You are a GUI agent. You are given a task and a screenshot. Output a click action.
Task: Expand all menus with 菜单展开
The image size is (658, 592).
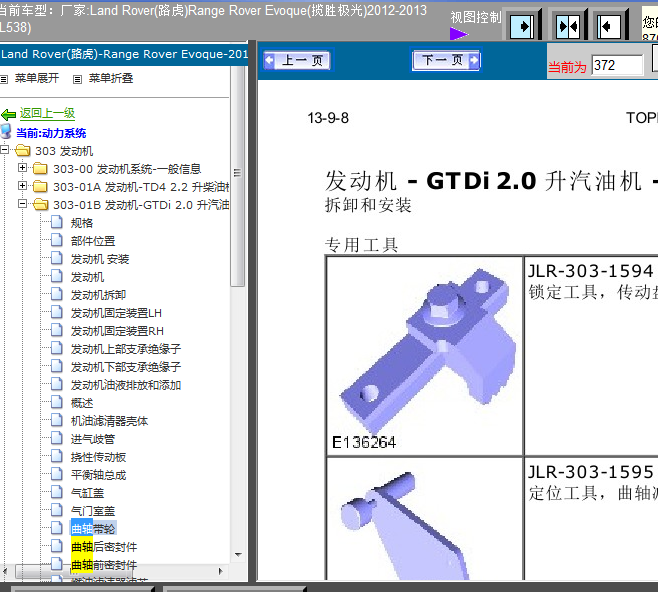[x=37, y=78]
